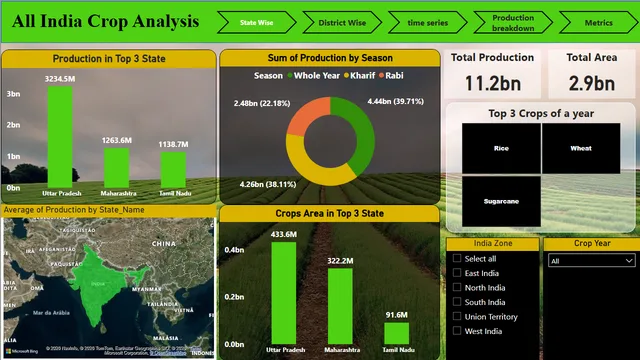Click the Microsoft Bing logo on the map
The height and width of the screenshot is (360, 640).
pos(22,351)
